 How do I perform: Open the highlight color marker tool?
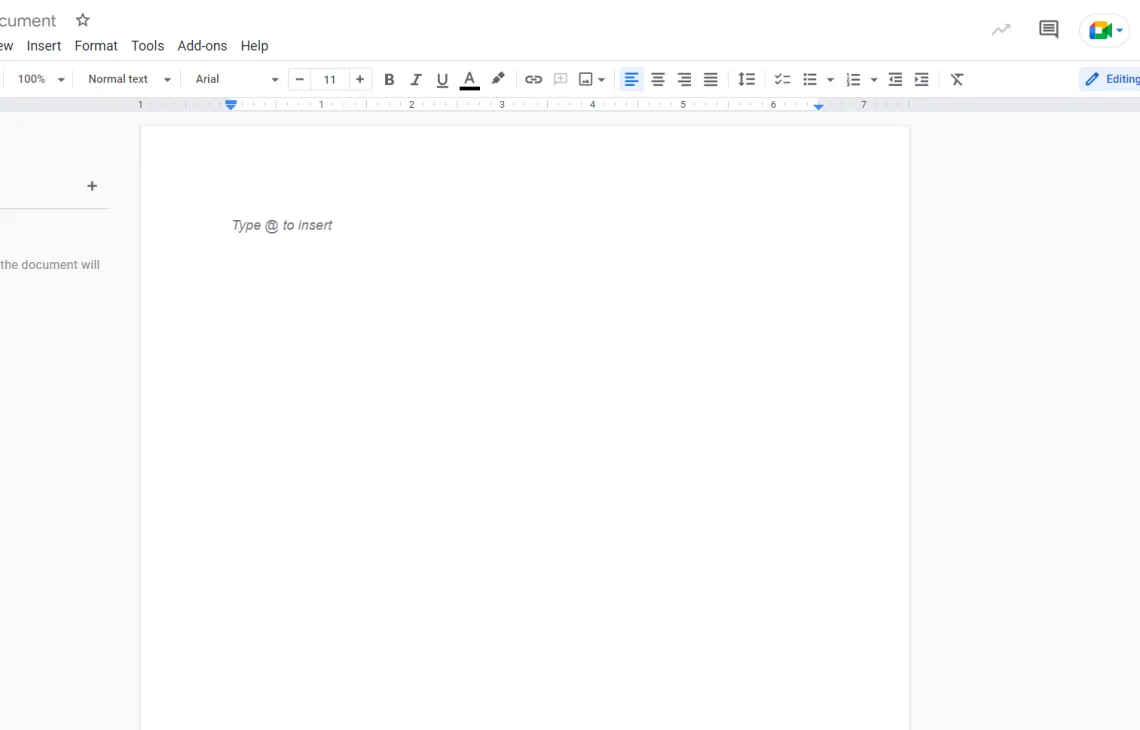coord(498,79)
